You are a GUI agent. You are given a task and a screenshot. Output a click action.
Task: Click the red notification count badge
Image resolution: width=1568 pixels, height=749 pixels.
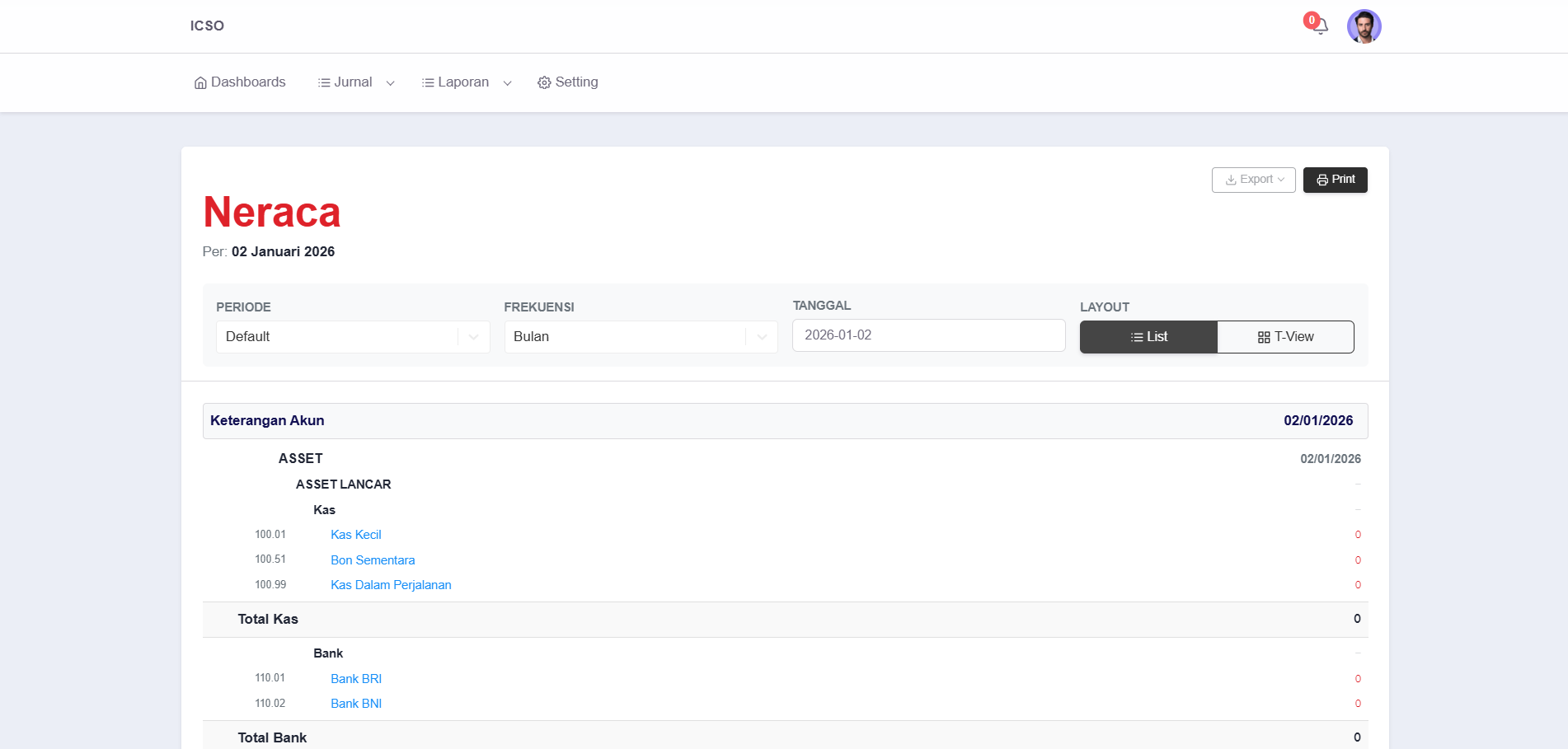1311,20
